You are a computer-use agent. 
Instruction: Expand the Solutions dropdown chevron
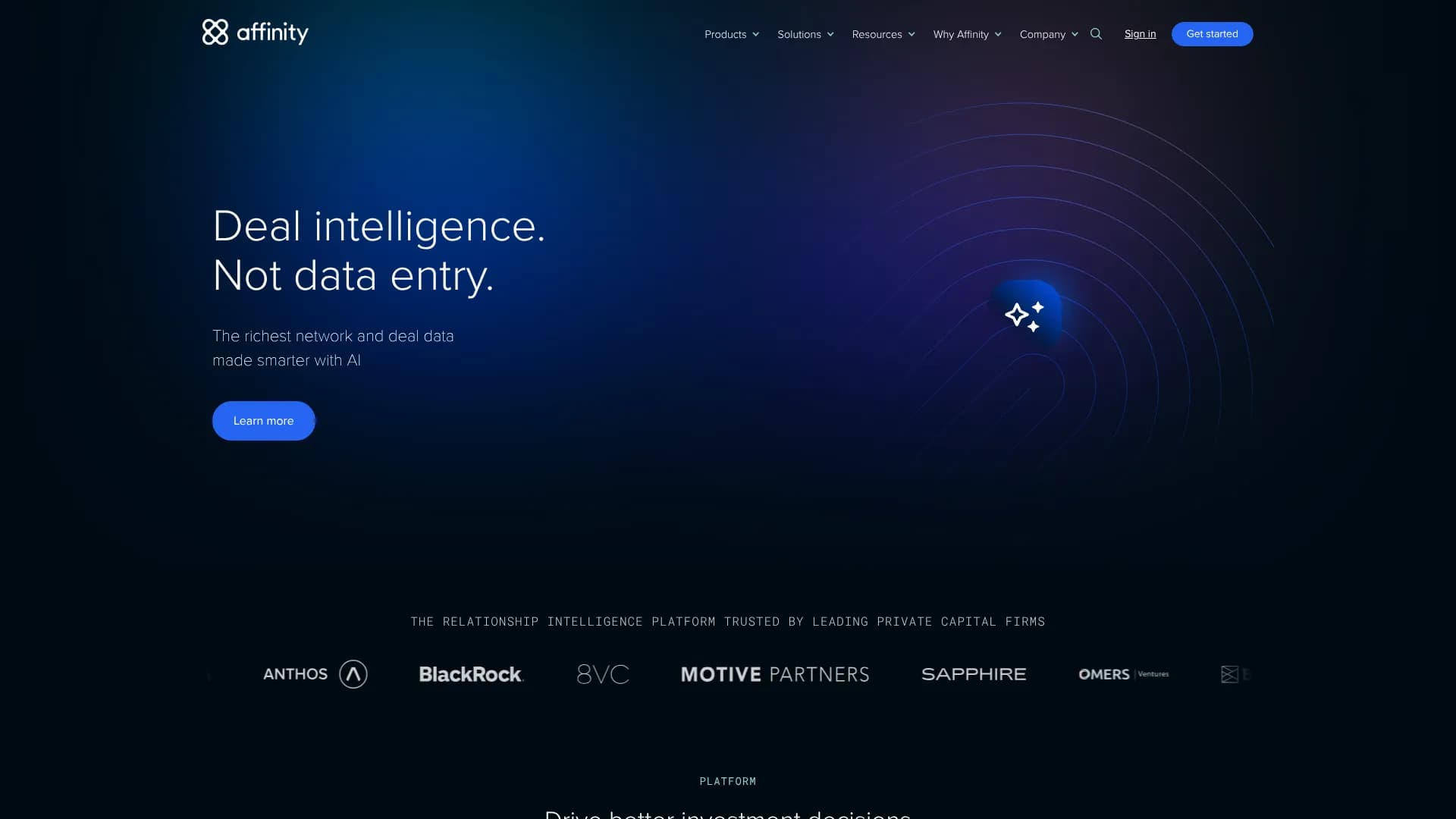click(x=830, y=35)
